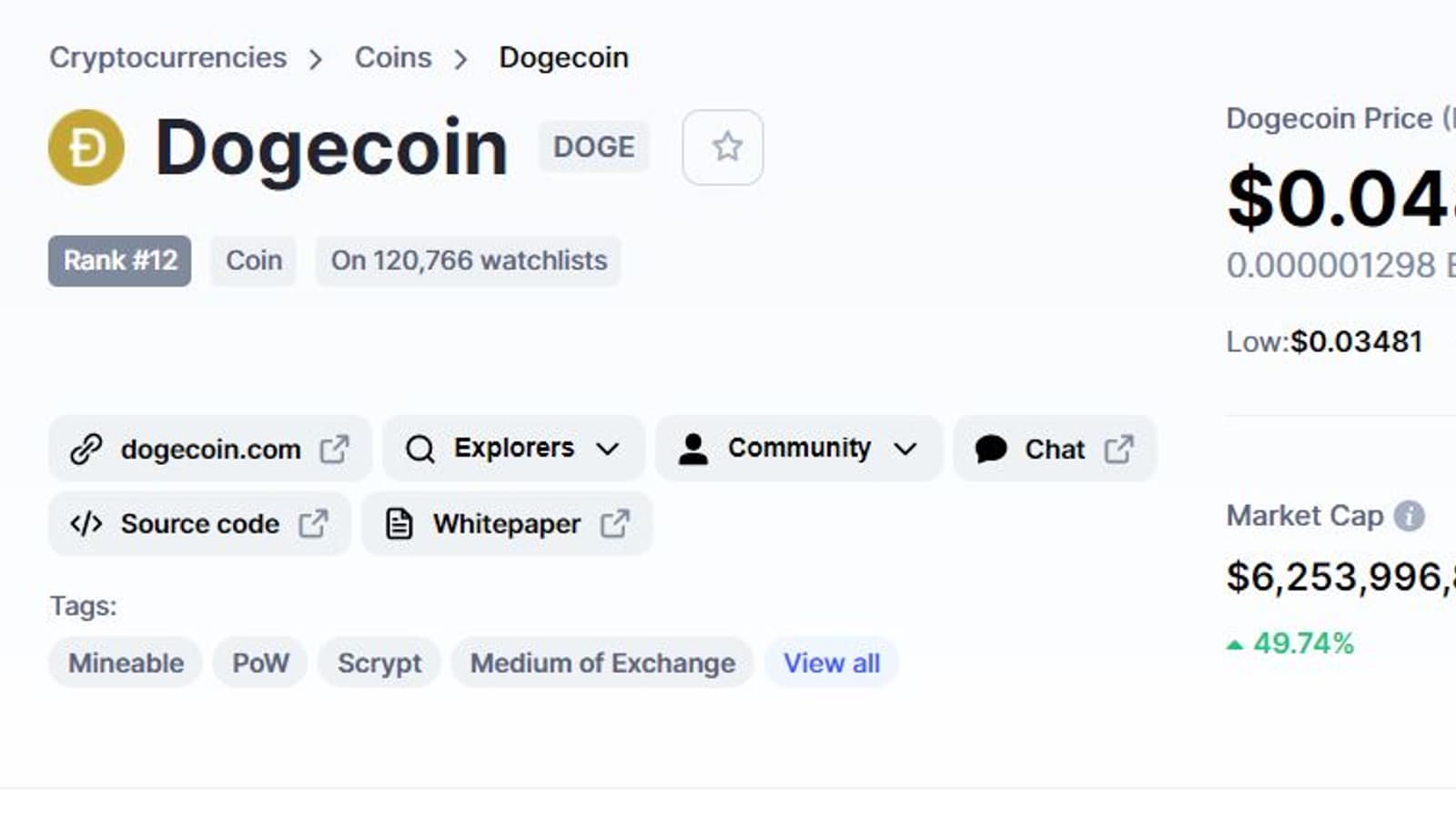Image resolution: width=1456 pixels, height=819 pixels.
Task: View all tags
Action: coord(832,663)
